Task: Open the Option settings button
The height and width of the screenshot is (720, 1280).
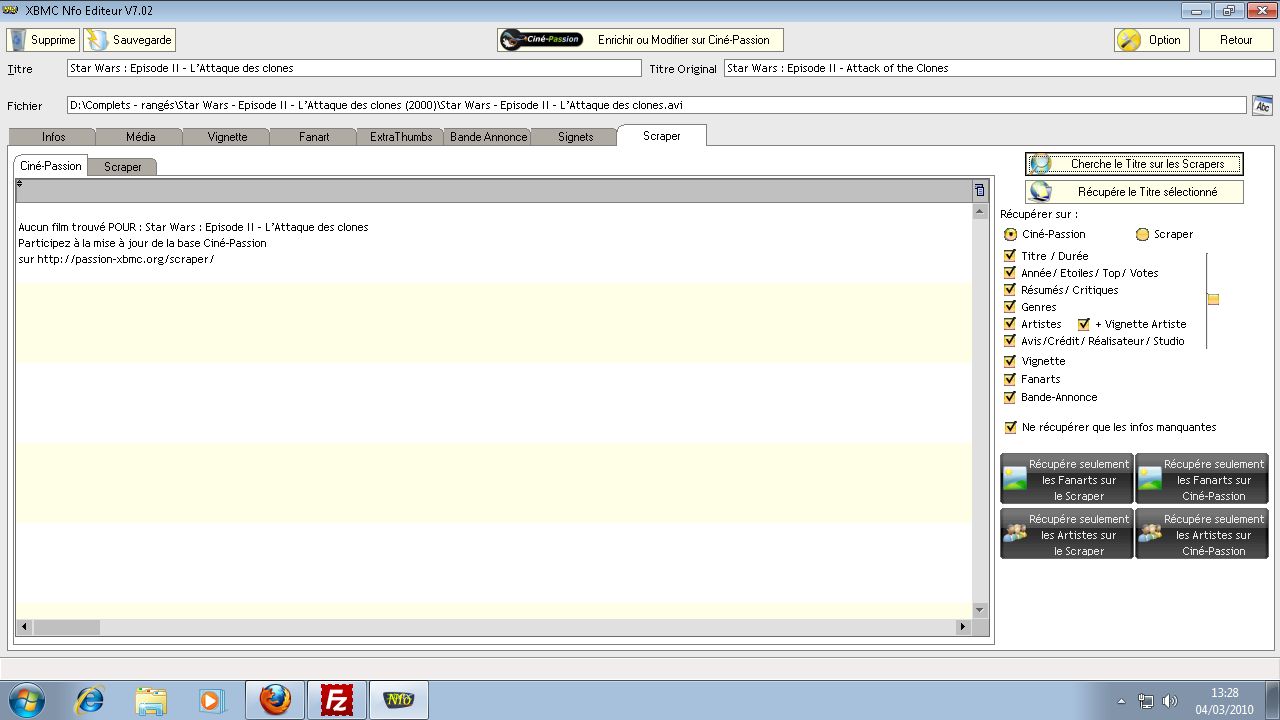Action: [x=1151, y=40]
